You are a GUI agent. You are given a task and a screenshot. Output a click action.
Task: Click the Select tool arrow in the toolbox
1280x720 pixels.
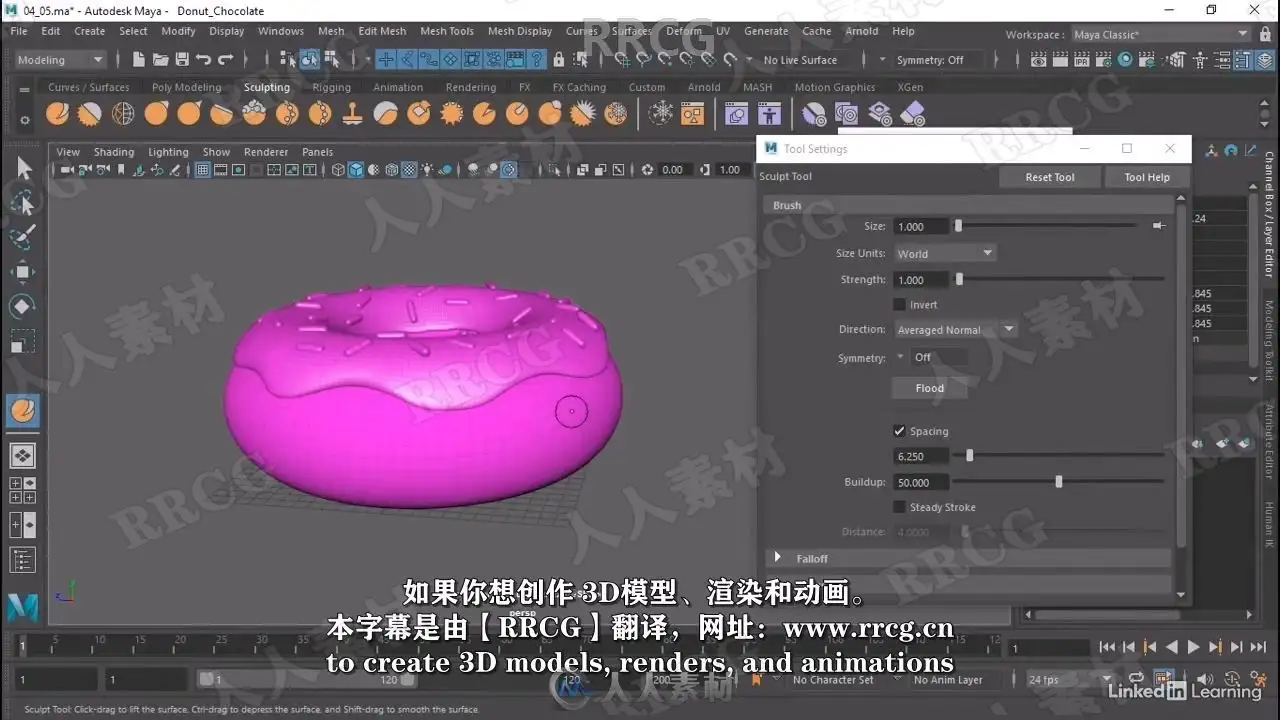pyautogui.click(x=23, y=169)
